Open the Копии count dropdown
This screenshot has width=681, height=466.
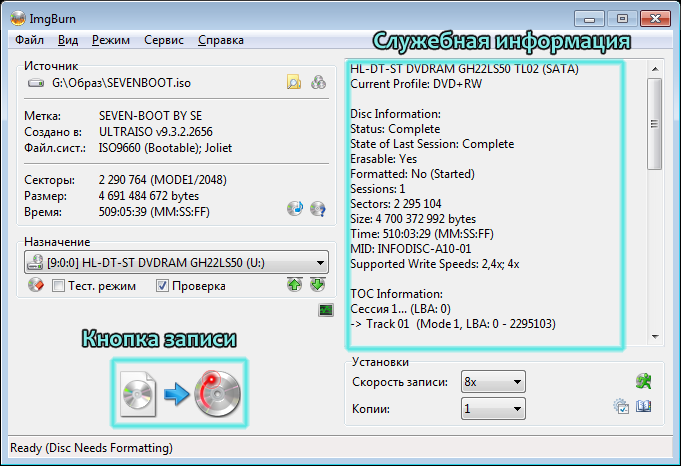coord(516,409)
